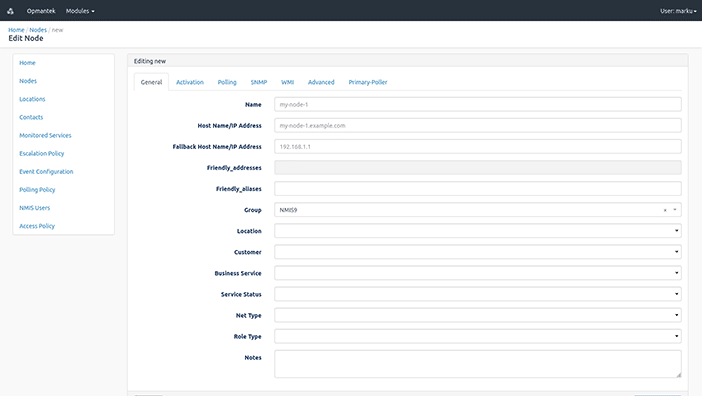The image size is (702, 396).
Task: Go to Home breadcrumb link
Action: (16, 30)
